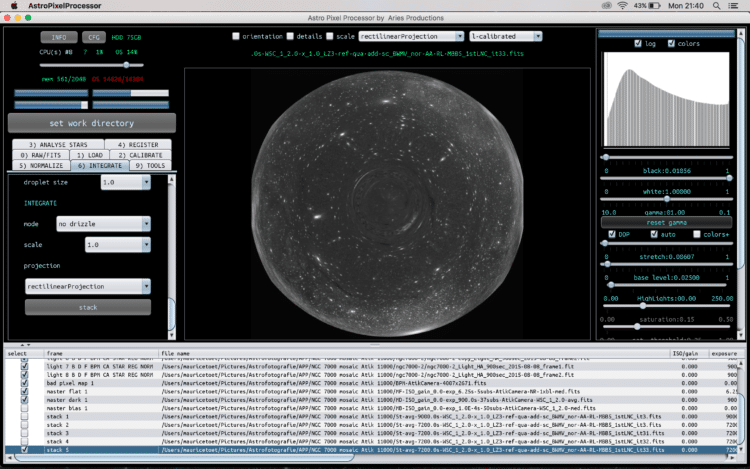Open the integrate mode no drizzle dropdown
Screen dimensions: 750x469
tap(103, 224)
